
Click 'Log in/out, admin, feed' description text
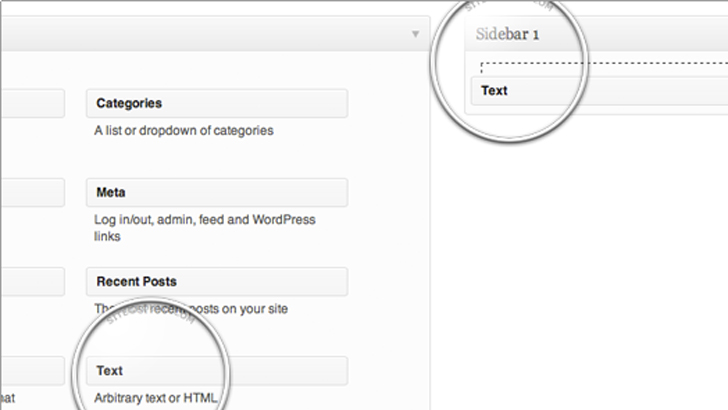[205, 219]
